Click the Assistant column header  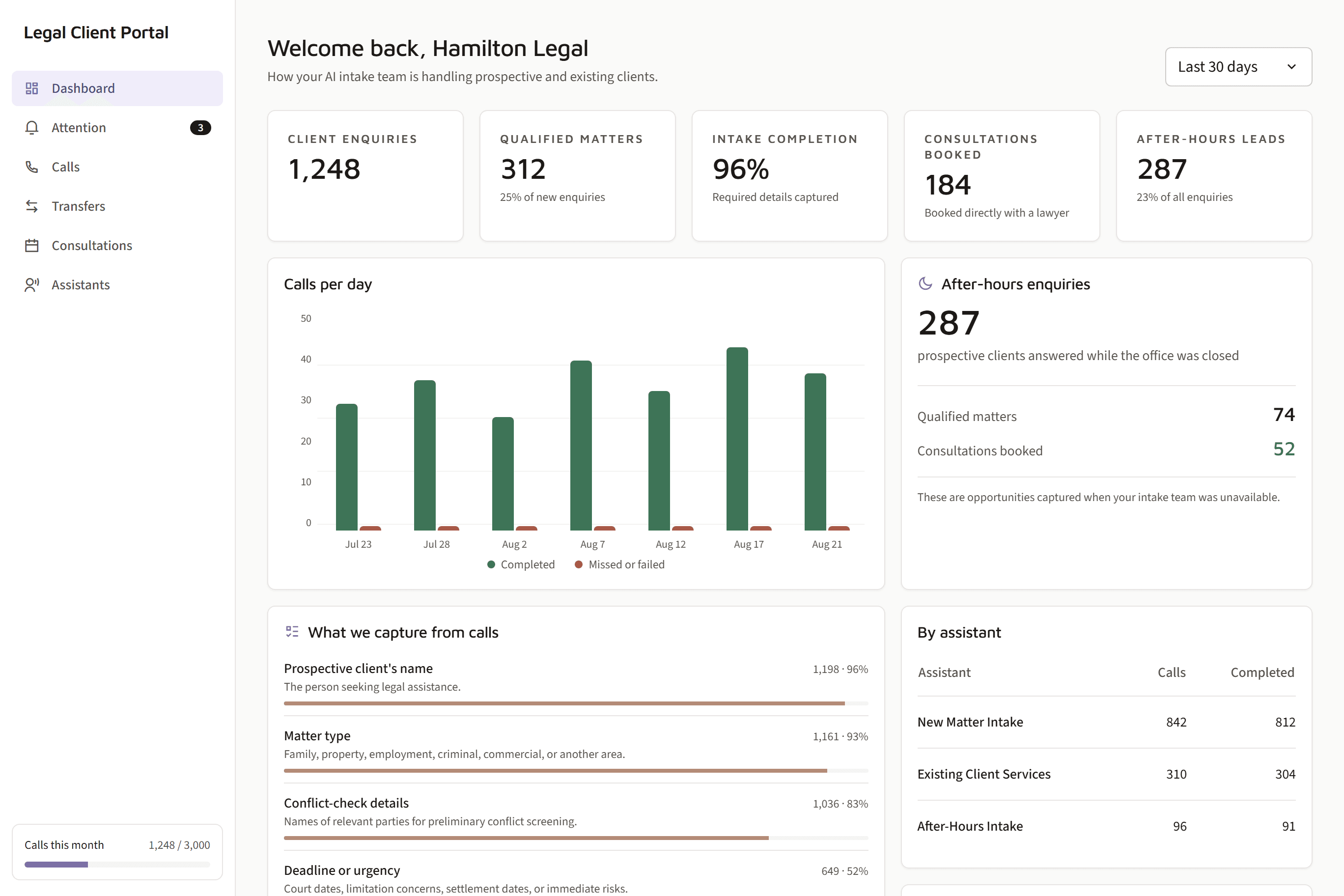point(944,672)
